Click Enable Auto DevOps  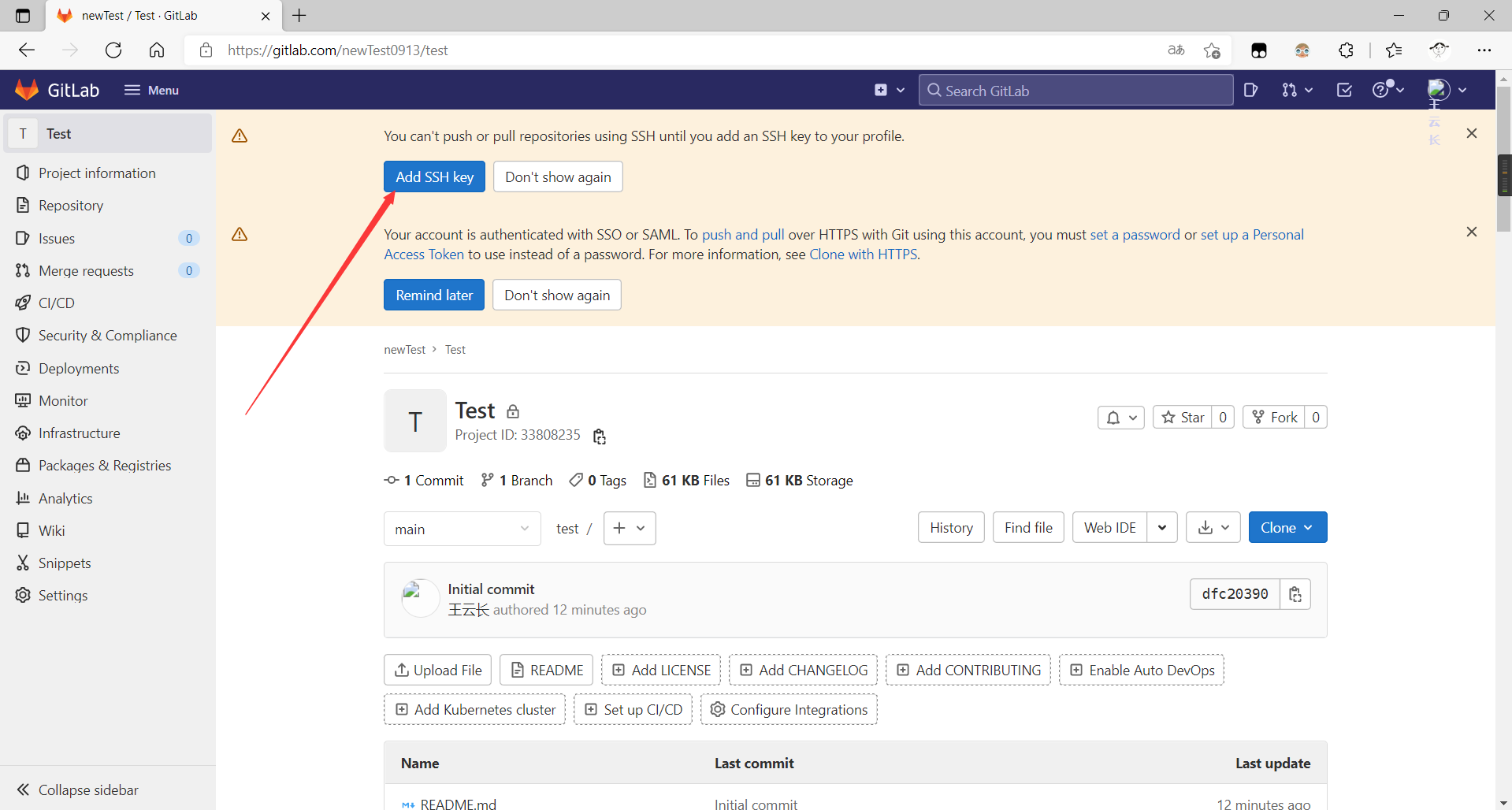[x=1142, y=670]
